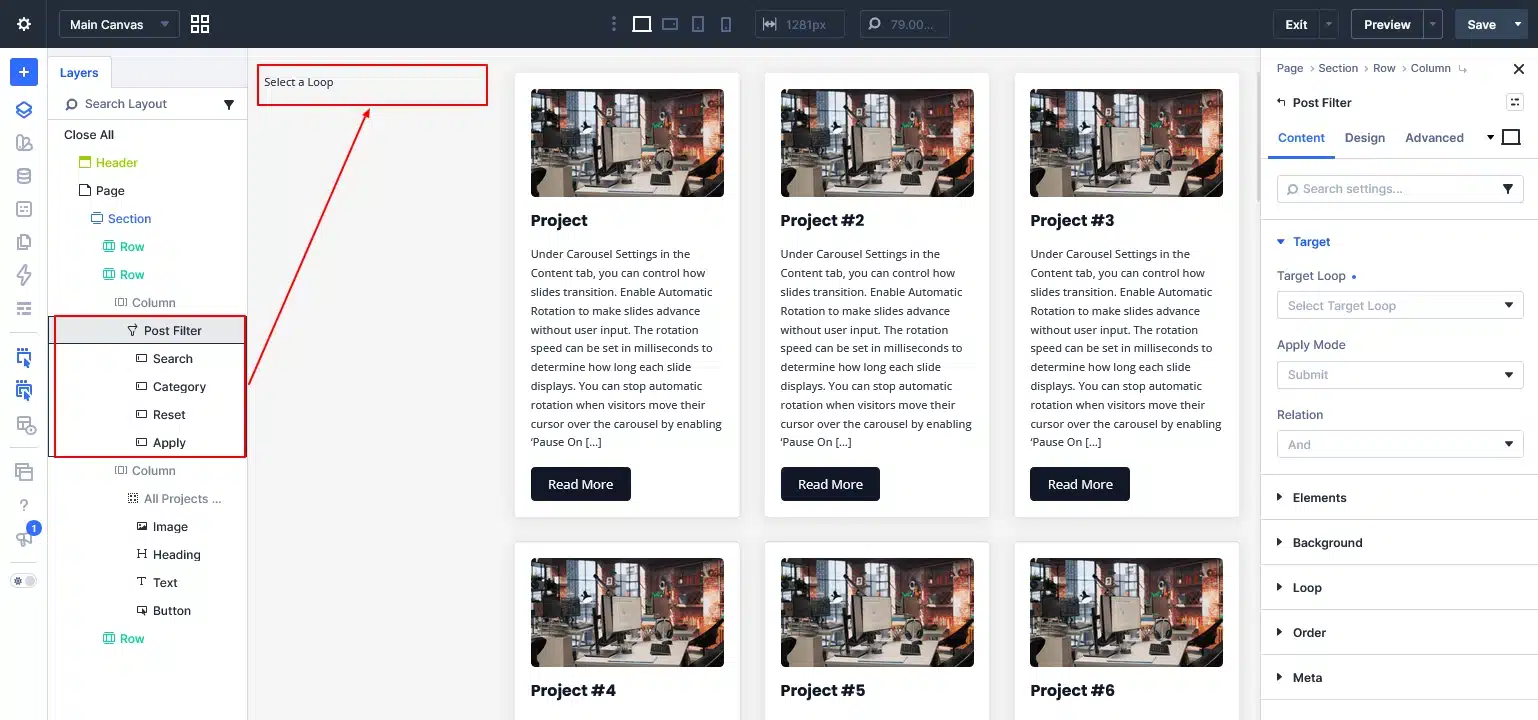Click the arrow icon after Column breadcrumb

click(1463, 69)
